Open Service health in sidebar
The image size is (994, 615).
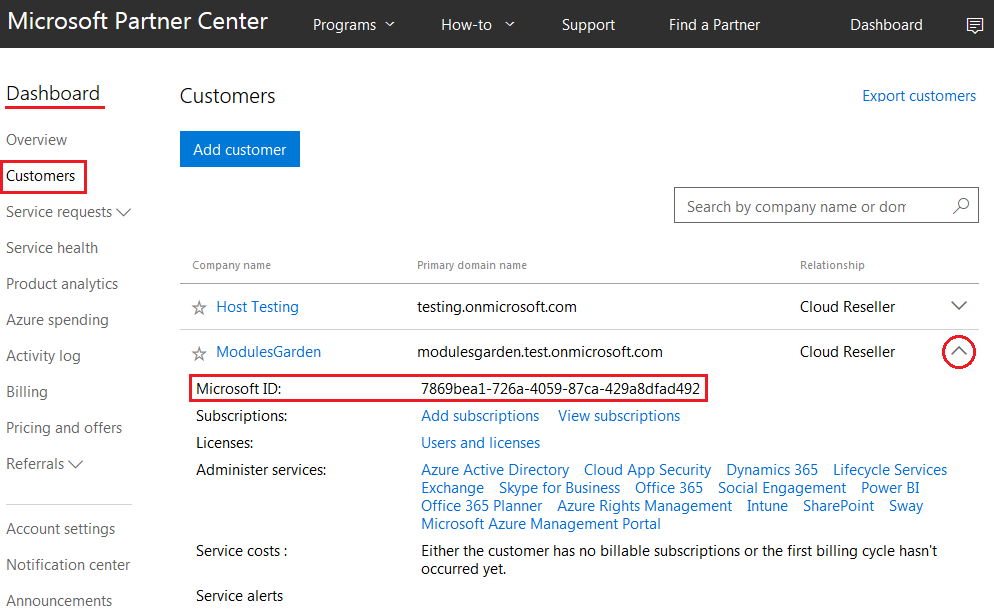coord(52,247)
